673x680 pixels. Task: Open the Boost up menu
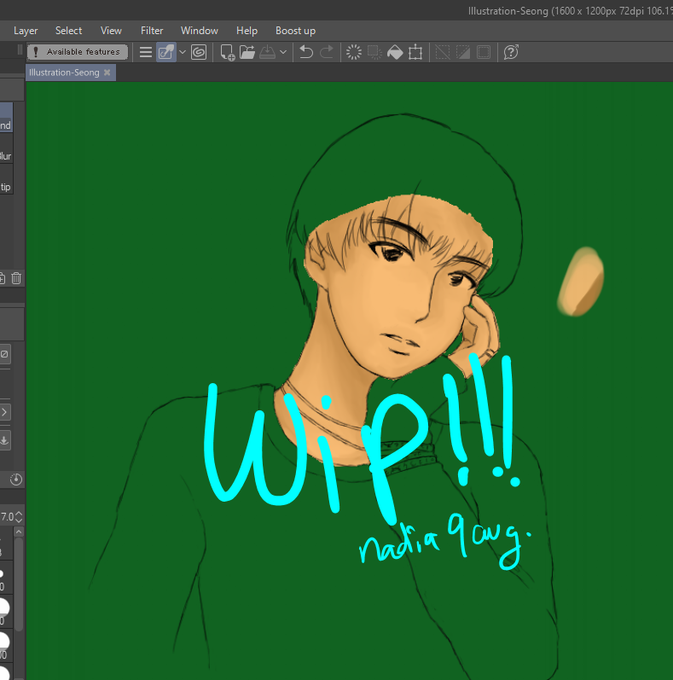pos(295,31)
